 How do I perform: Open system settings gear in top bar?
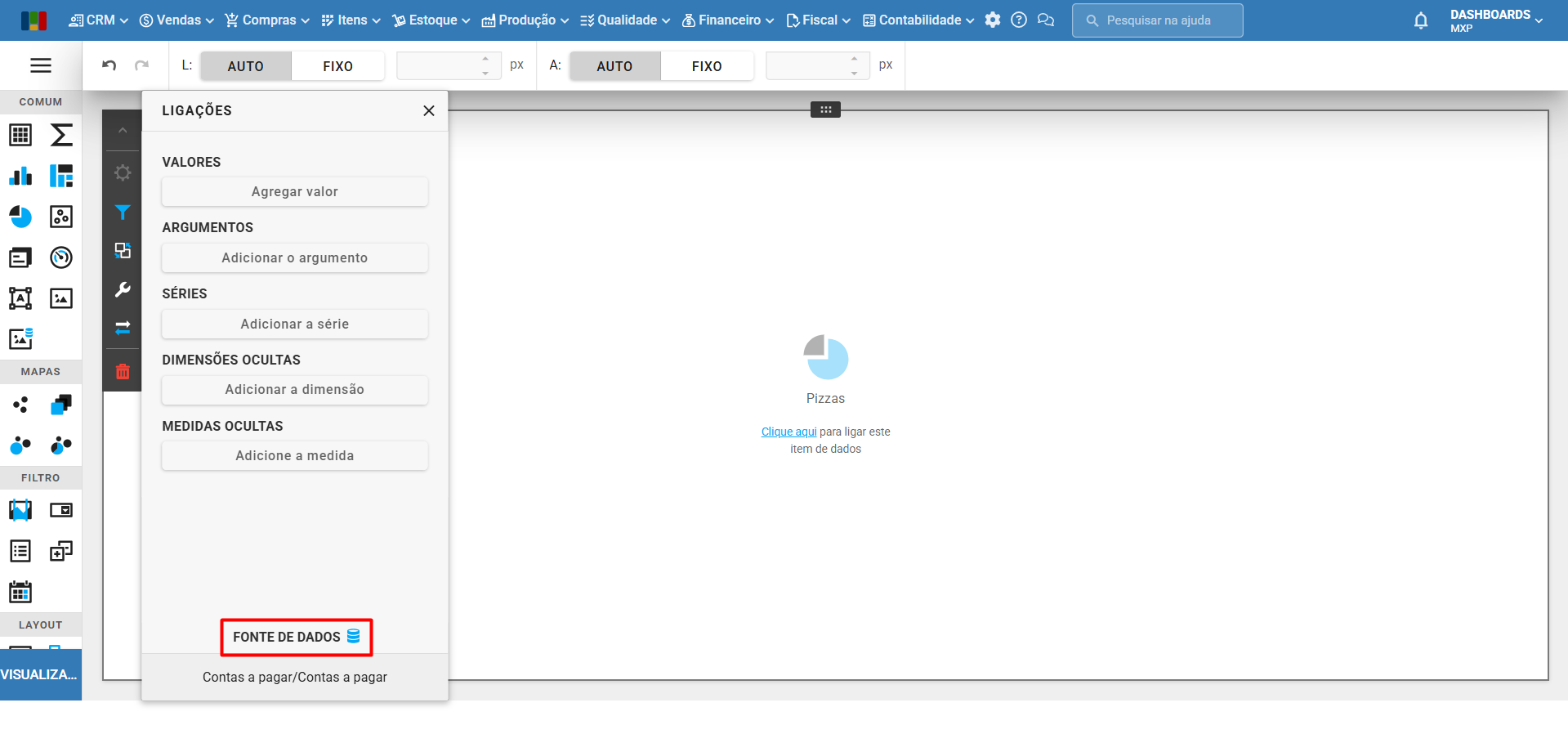coord(993,20)
